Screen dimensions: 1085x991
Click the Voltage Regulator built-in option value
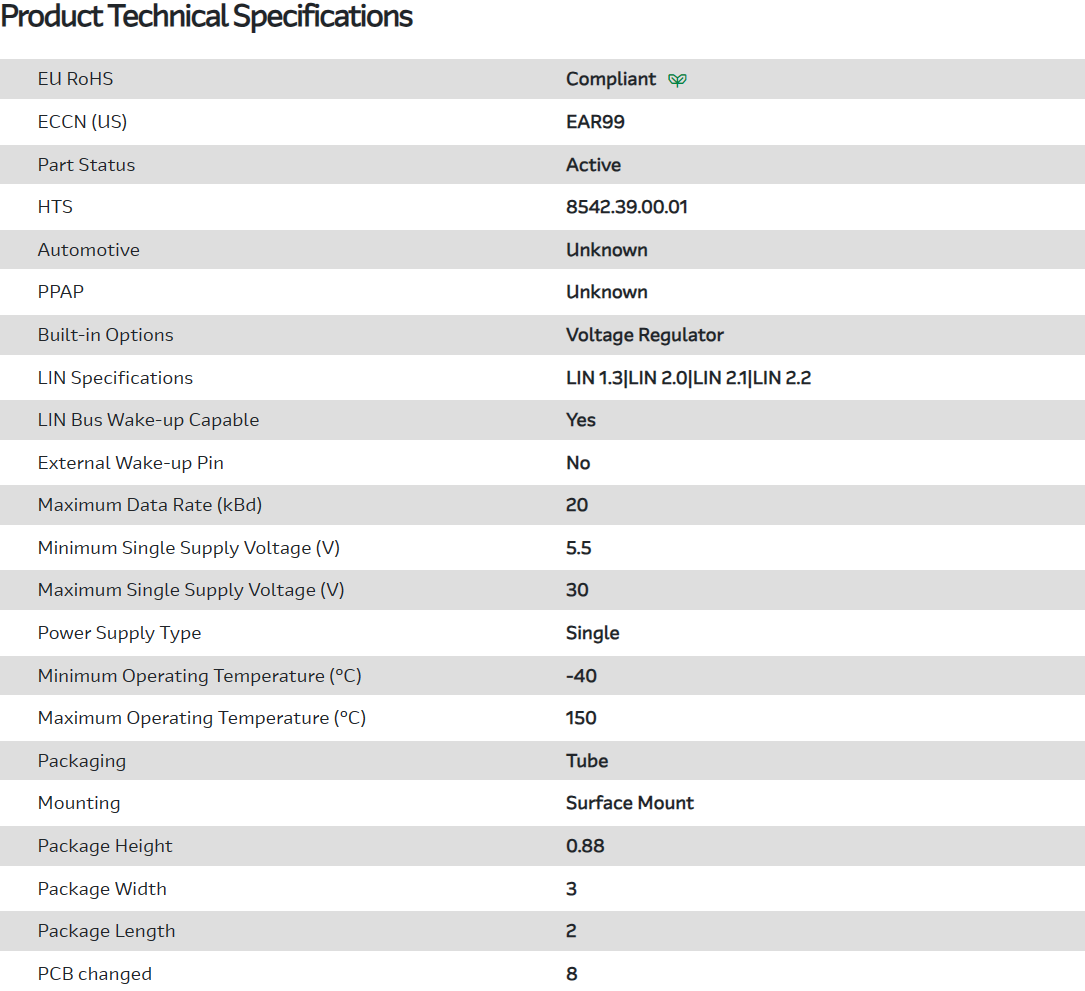644,335
